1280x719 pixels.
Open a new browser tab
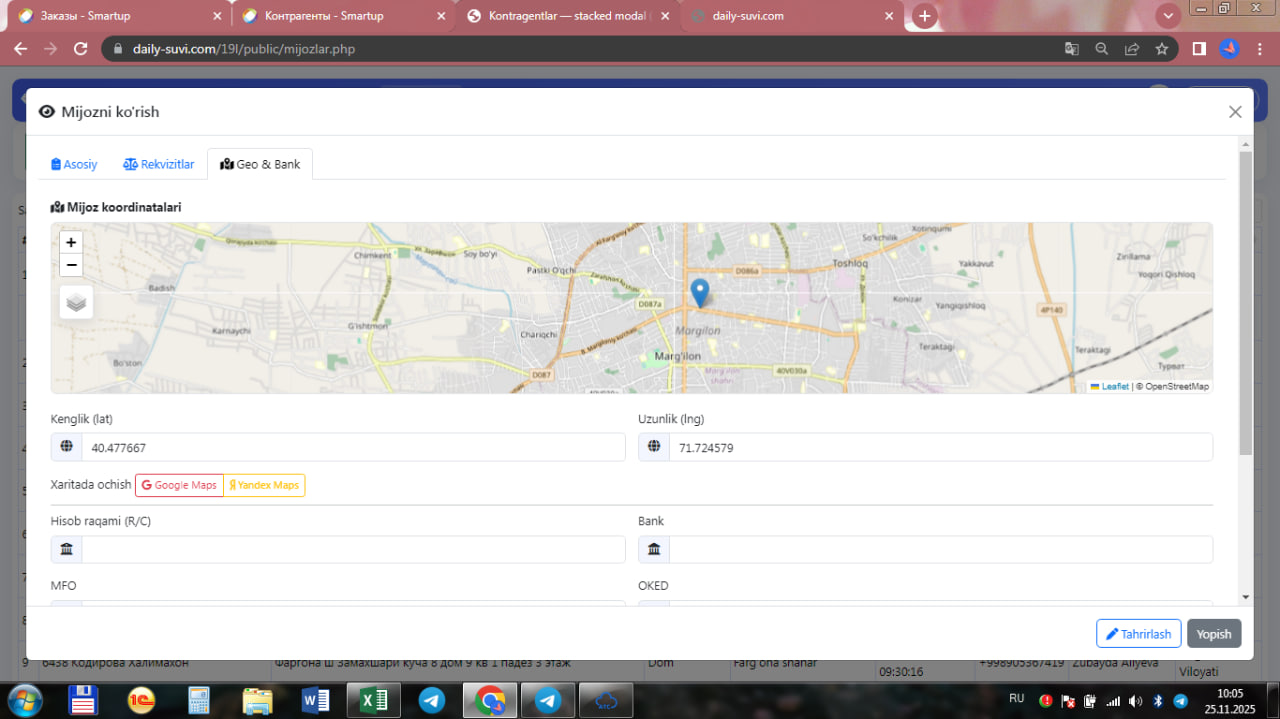click(925, 16)
